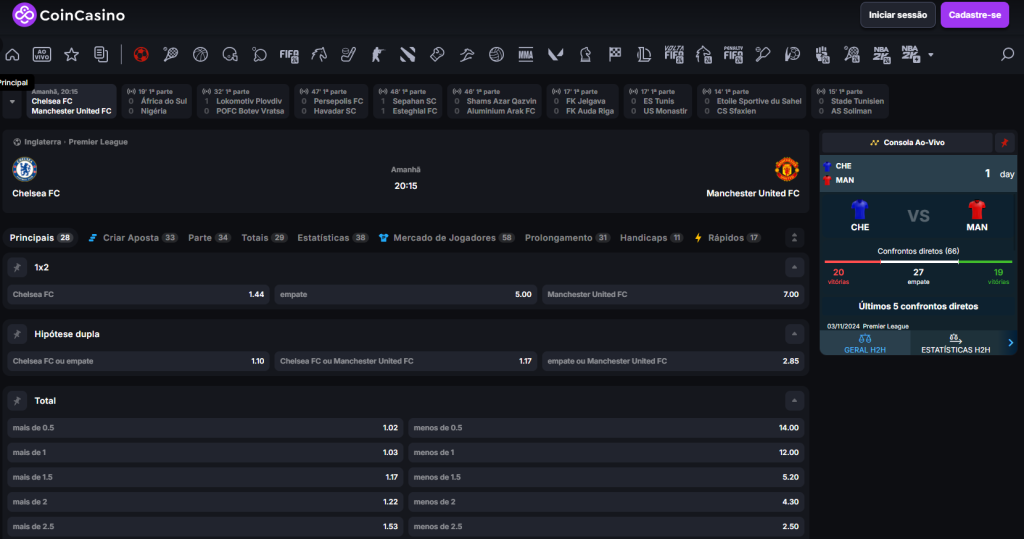Select Chelsea FC ou empate 1.10

tap(138, 361)
